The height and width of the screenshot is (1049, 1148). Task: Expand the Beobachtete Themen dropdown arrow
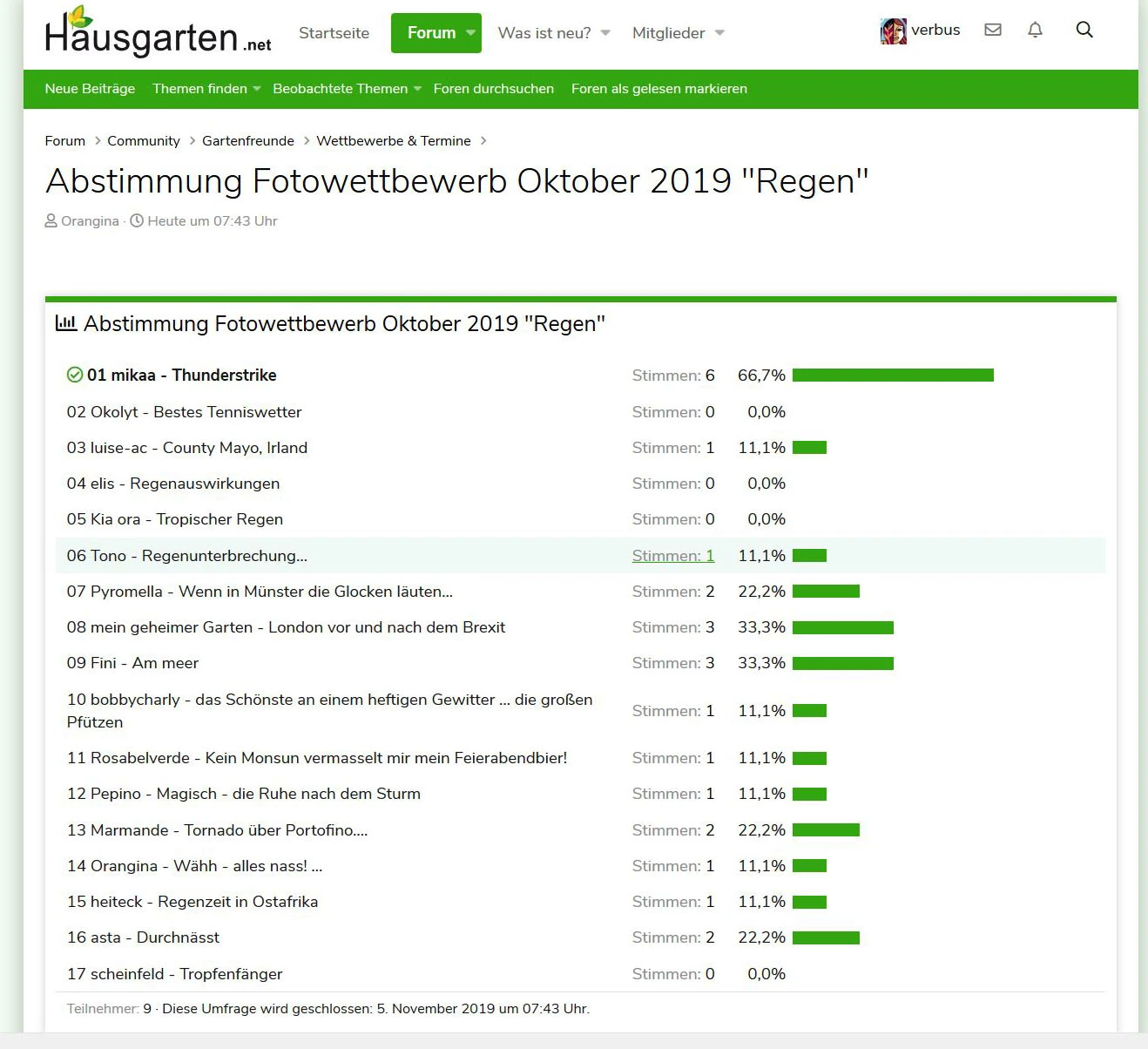point(417,89)
